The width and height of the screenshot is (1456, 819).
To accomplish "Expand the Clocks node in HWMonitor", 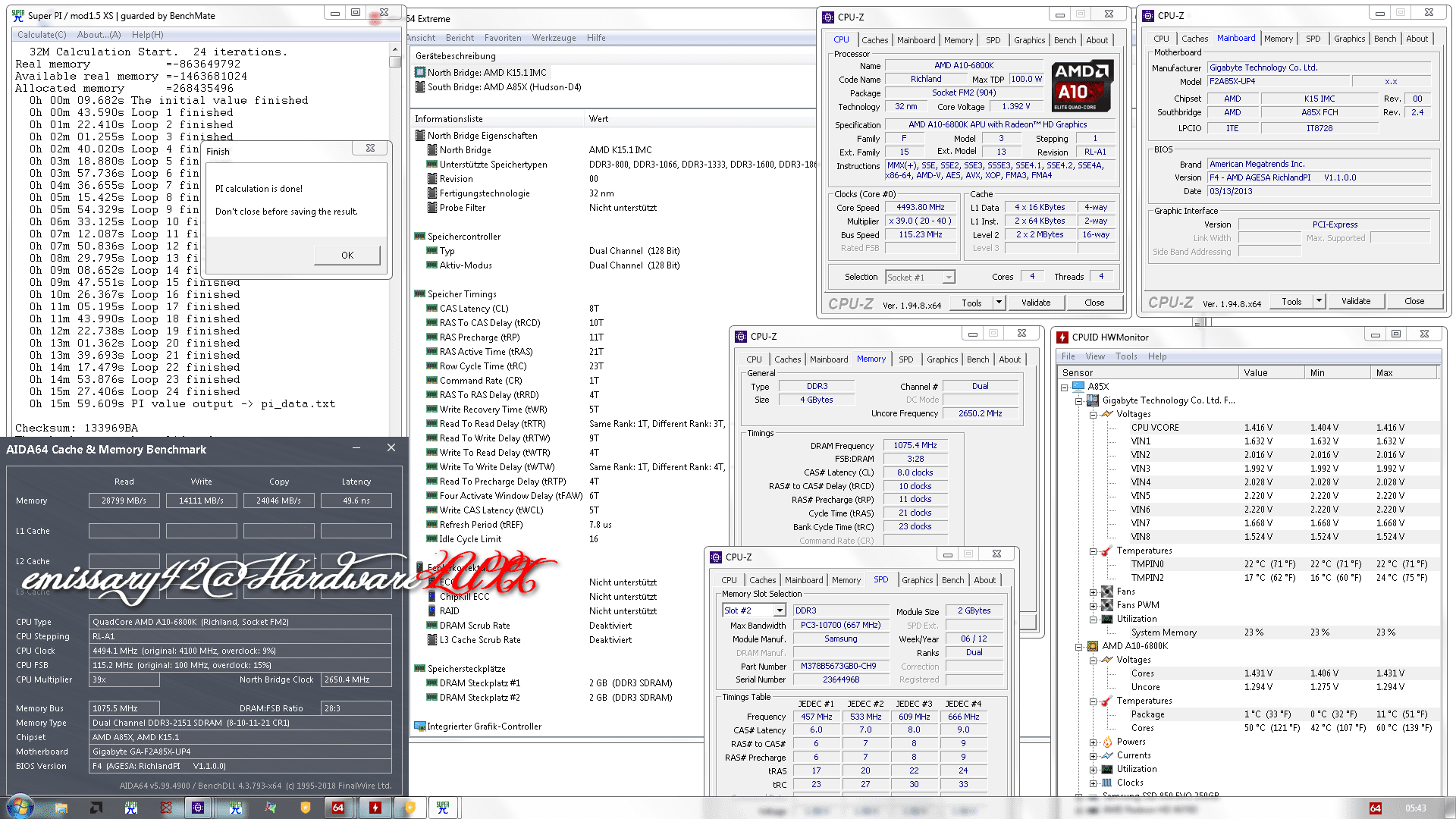I will [1094, 783].
